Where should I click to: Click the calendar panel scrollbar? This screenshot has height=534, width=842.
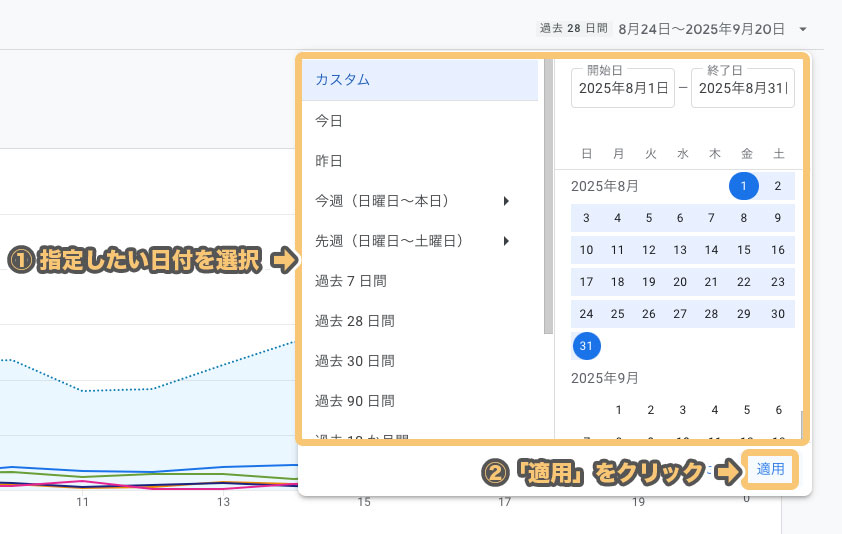(x=800, y=422)
